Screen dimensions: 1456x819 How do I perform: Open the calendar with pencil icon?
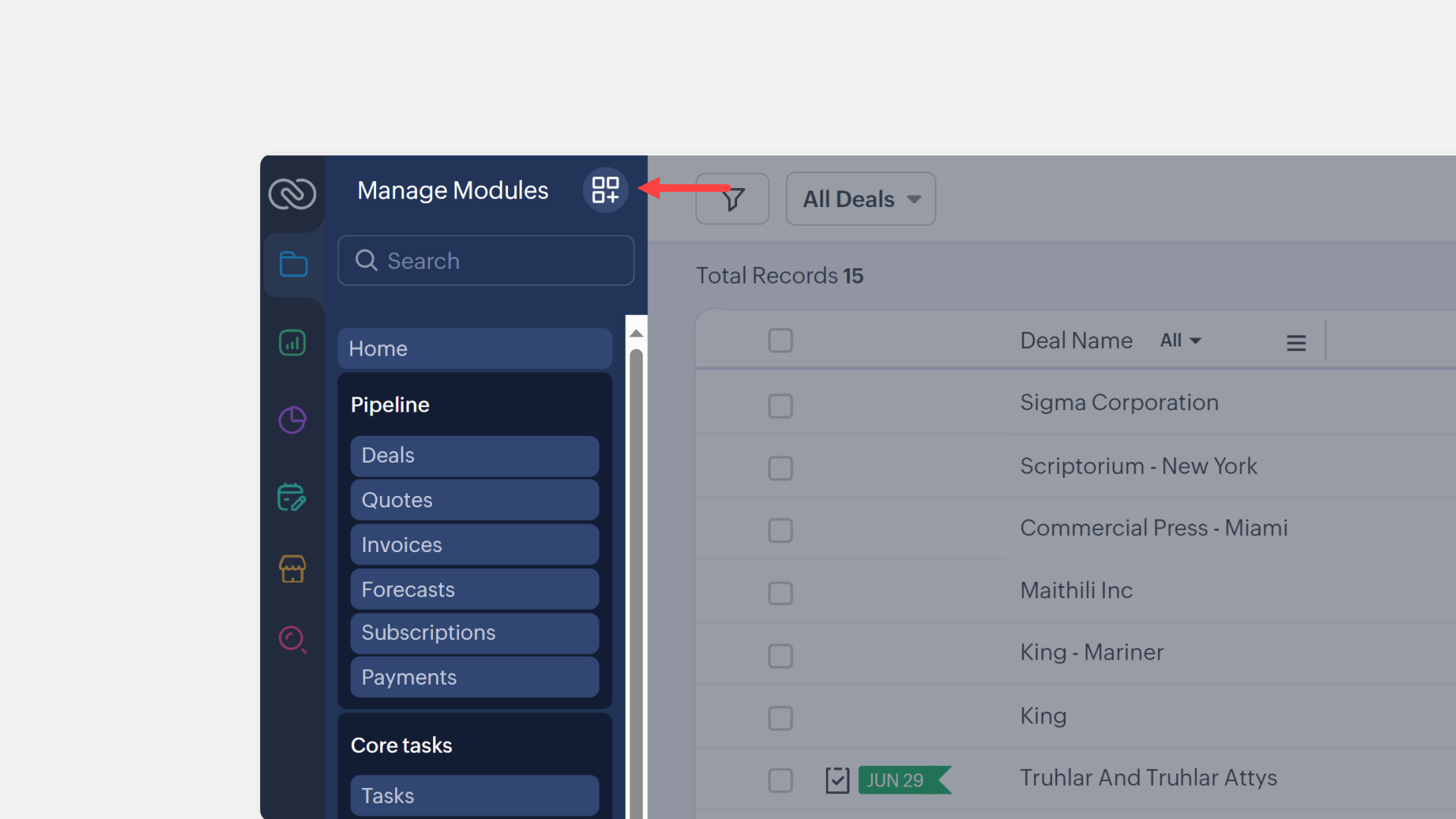click(293, 497)
